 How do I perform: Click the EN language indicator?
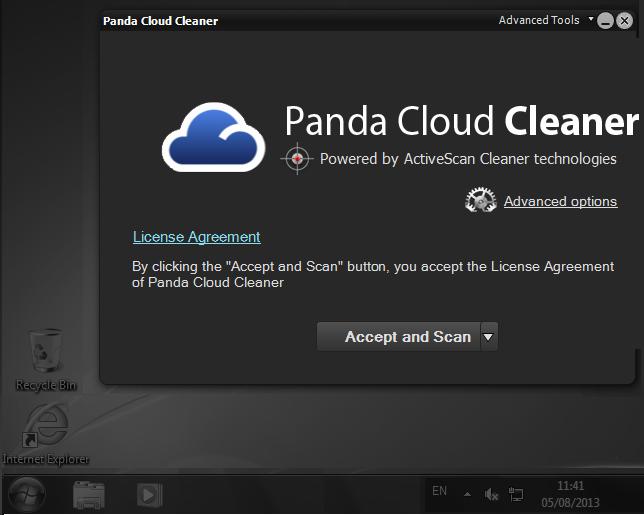pos(439,491)
